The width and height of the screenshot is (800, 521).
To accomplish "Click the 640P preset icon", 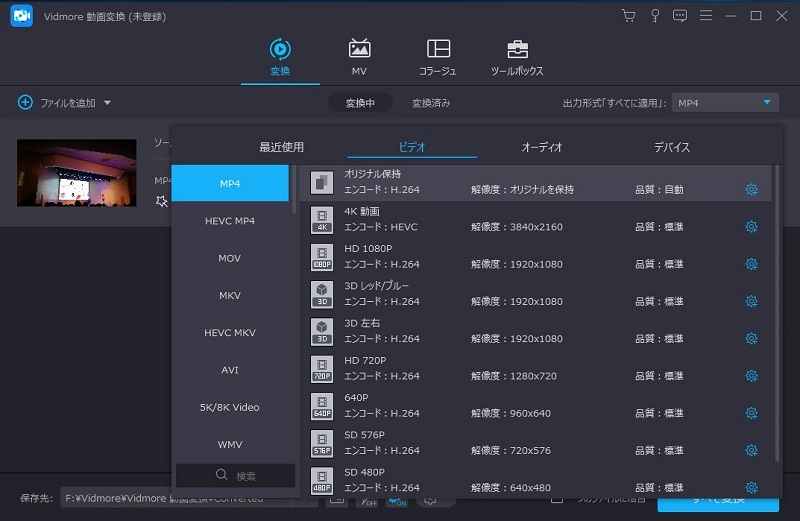I will pos(322,406).
